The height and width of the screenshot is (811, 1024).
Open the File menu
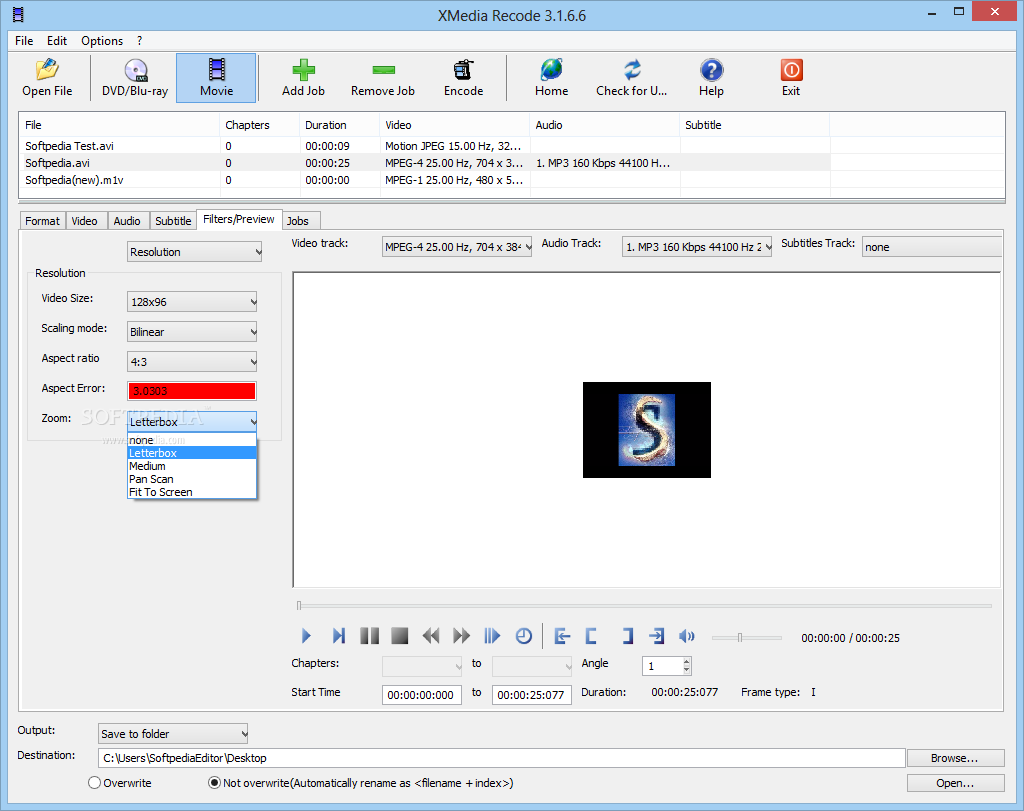coord(24,40)
